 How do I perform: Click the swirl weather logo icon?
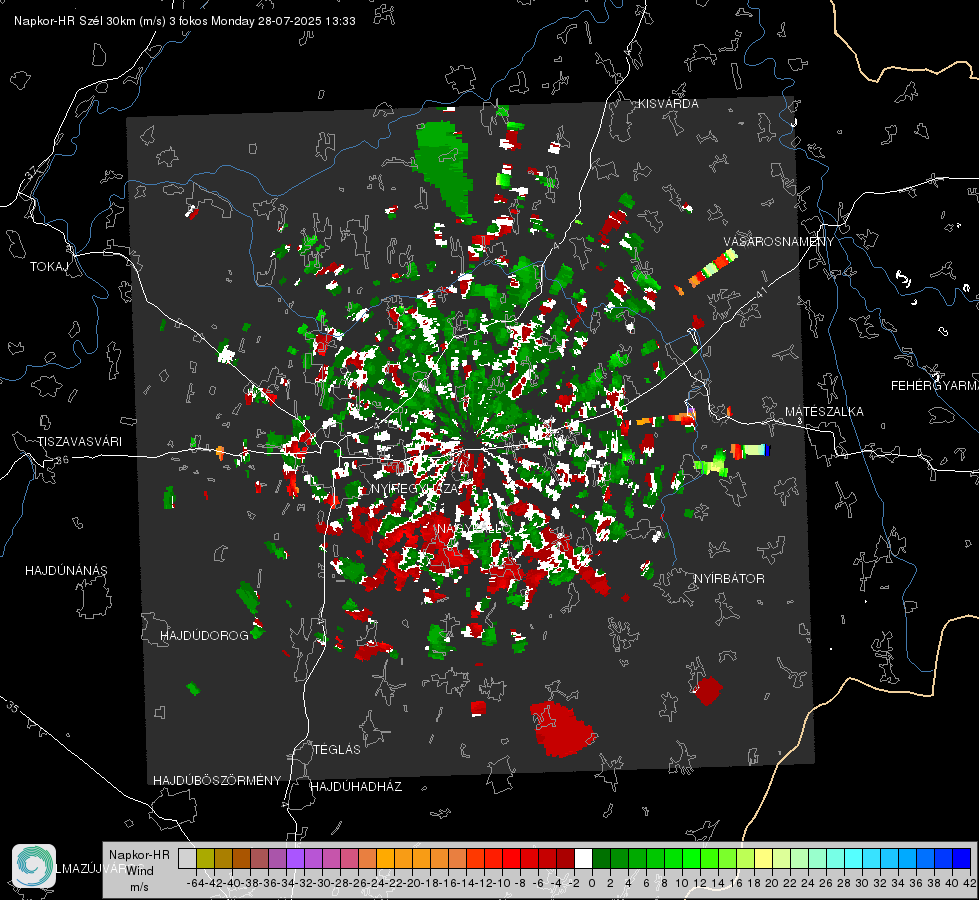(34, 866)
